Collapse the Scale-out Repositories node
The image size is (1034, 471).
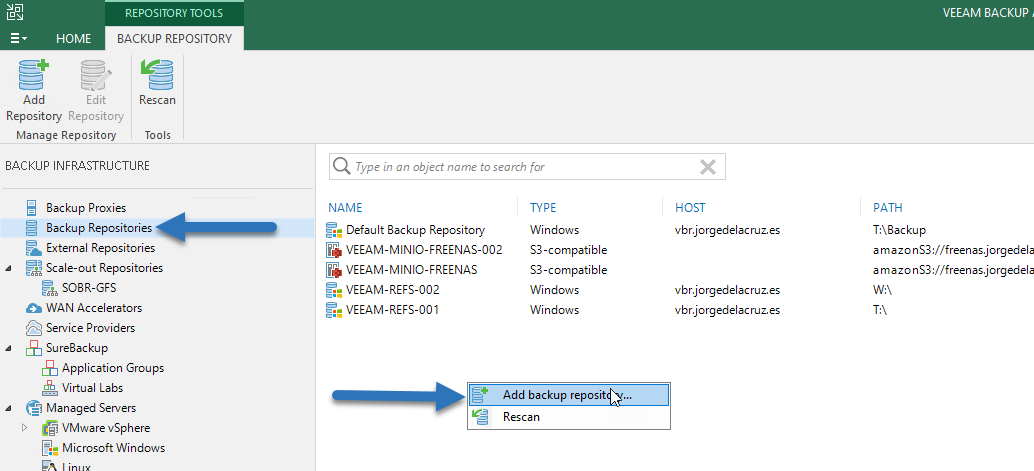[x=9, y=268]
